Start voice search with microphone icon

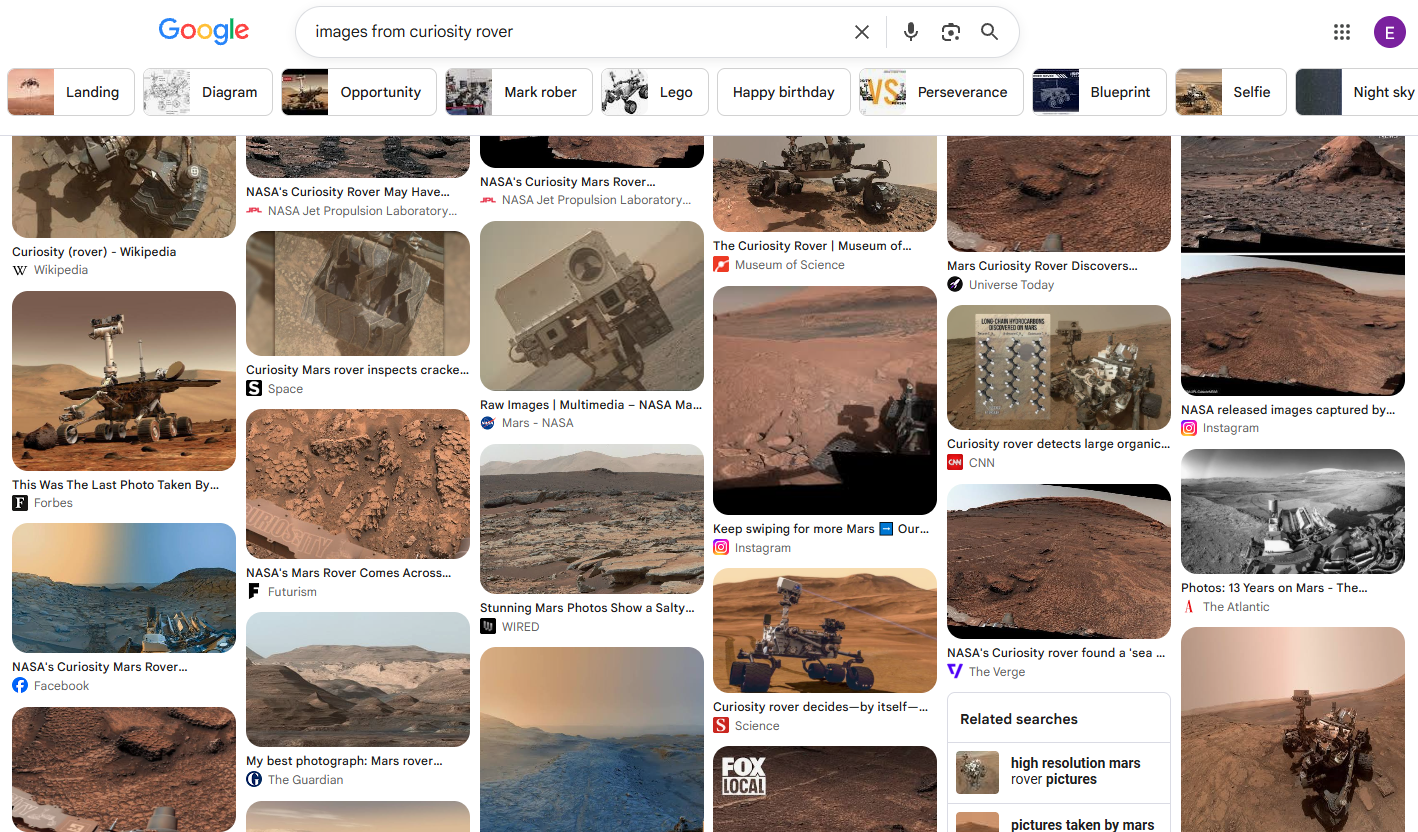tap(910, 32)
